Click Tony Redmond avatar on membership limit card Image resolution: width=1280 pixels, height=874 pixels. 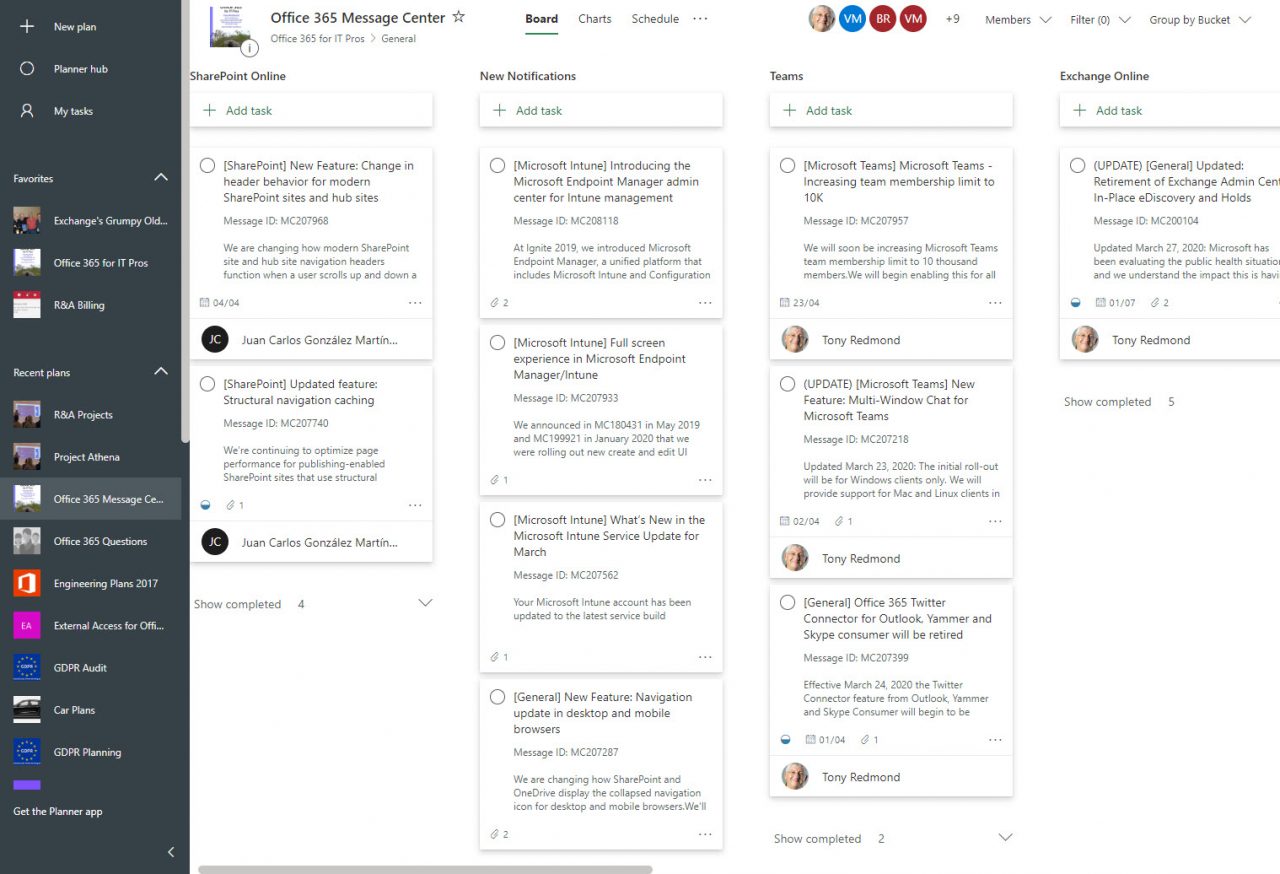(x=795, y=339)
